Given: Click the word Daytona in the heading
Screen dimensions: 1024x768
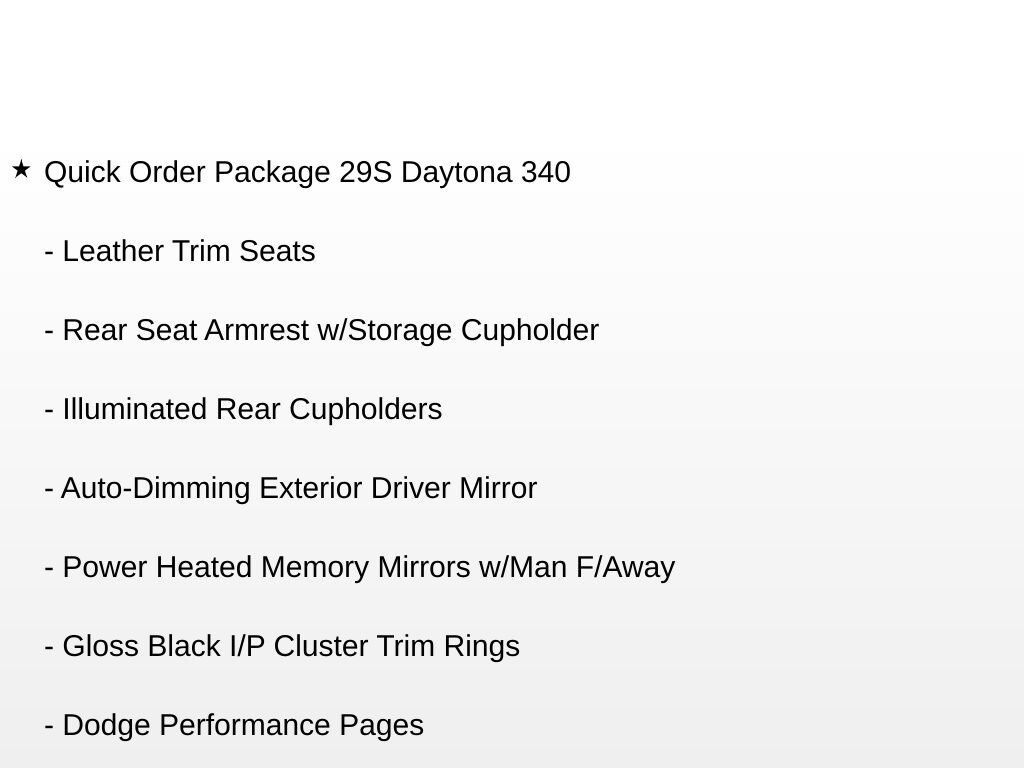Looking at the screenshot, I should coord(456,173).
